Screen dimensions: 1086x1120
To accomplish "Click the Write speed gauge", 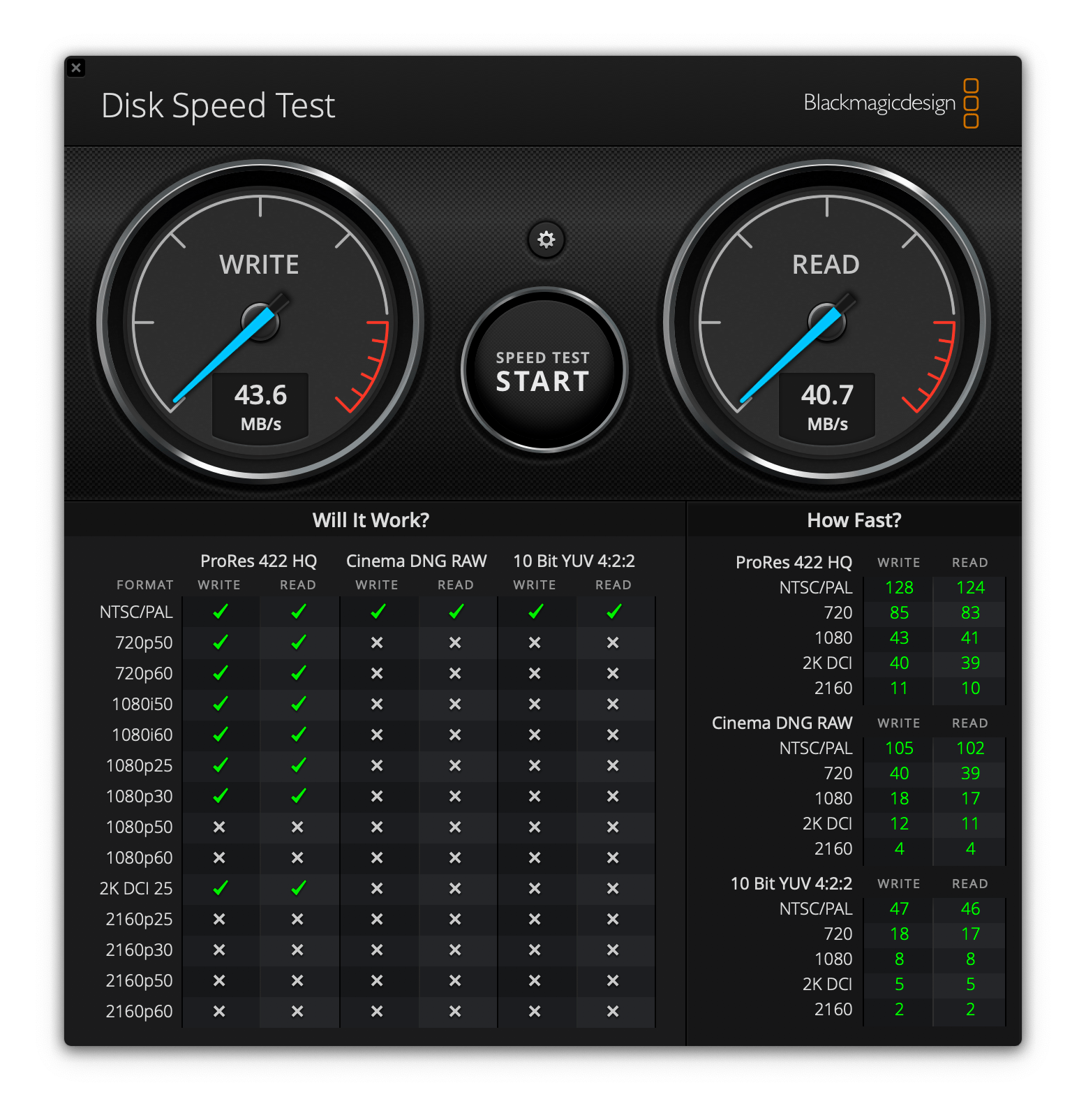I will pyautogui.click(x=260, y=322).
